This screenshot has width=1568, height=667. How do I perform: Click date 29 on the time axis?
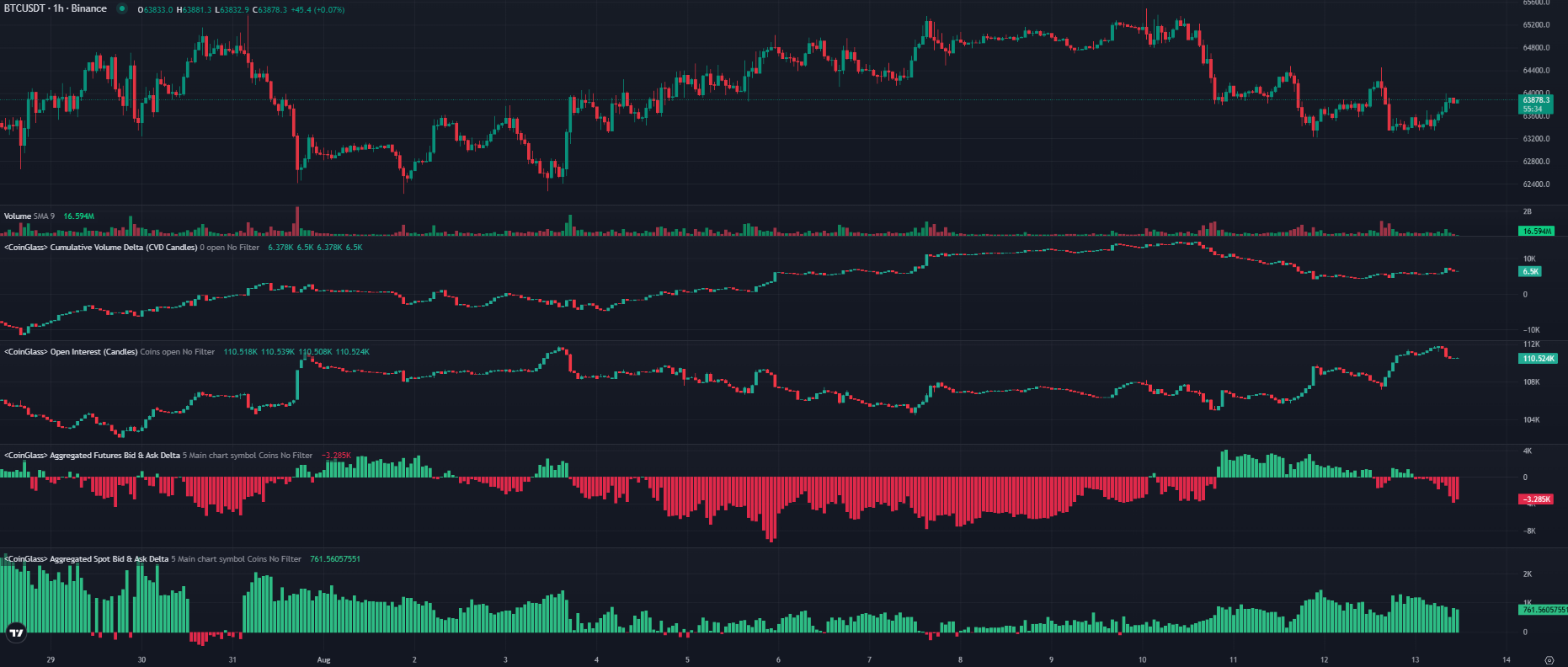pyautogui.click(x=51, y=659)
